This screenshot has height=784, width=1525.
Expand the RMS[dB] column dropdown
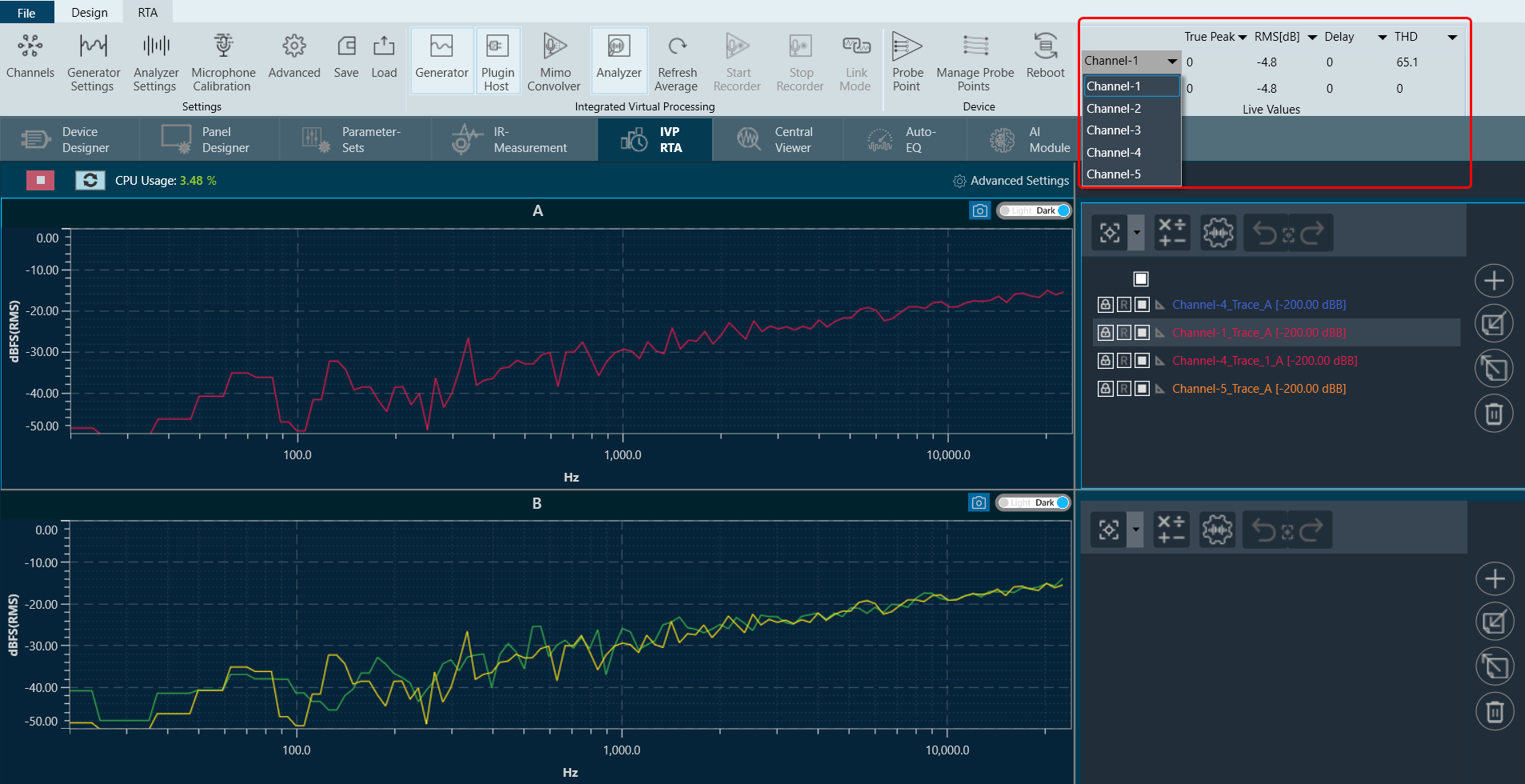tap(1312, 38)
